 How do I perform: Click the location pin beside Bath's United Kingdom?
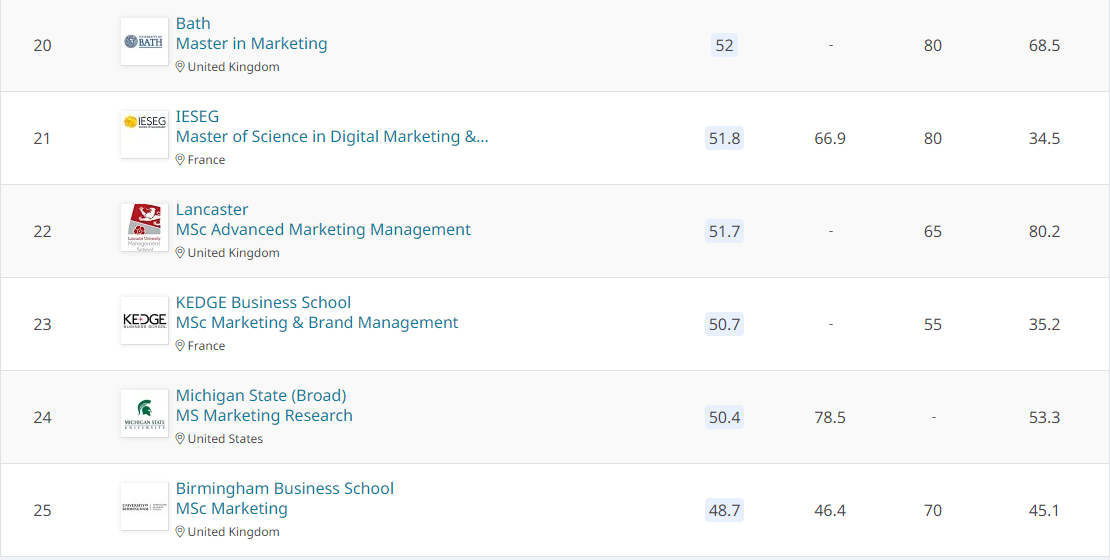click(181, 67)
